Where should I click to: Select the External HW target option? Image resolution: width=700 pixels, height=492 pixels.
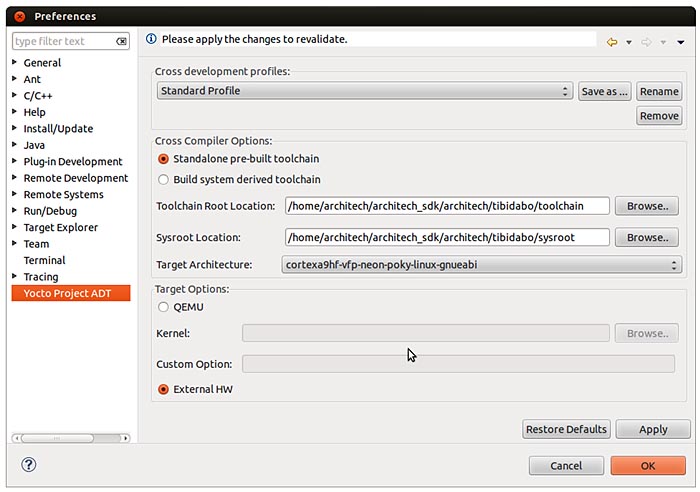(x=163, y=389)
